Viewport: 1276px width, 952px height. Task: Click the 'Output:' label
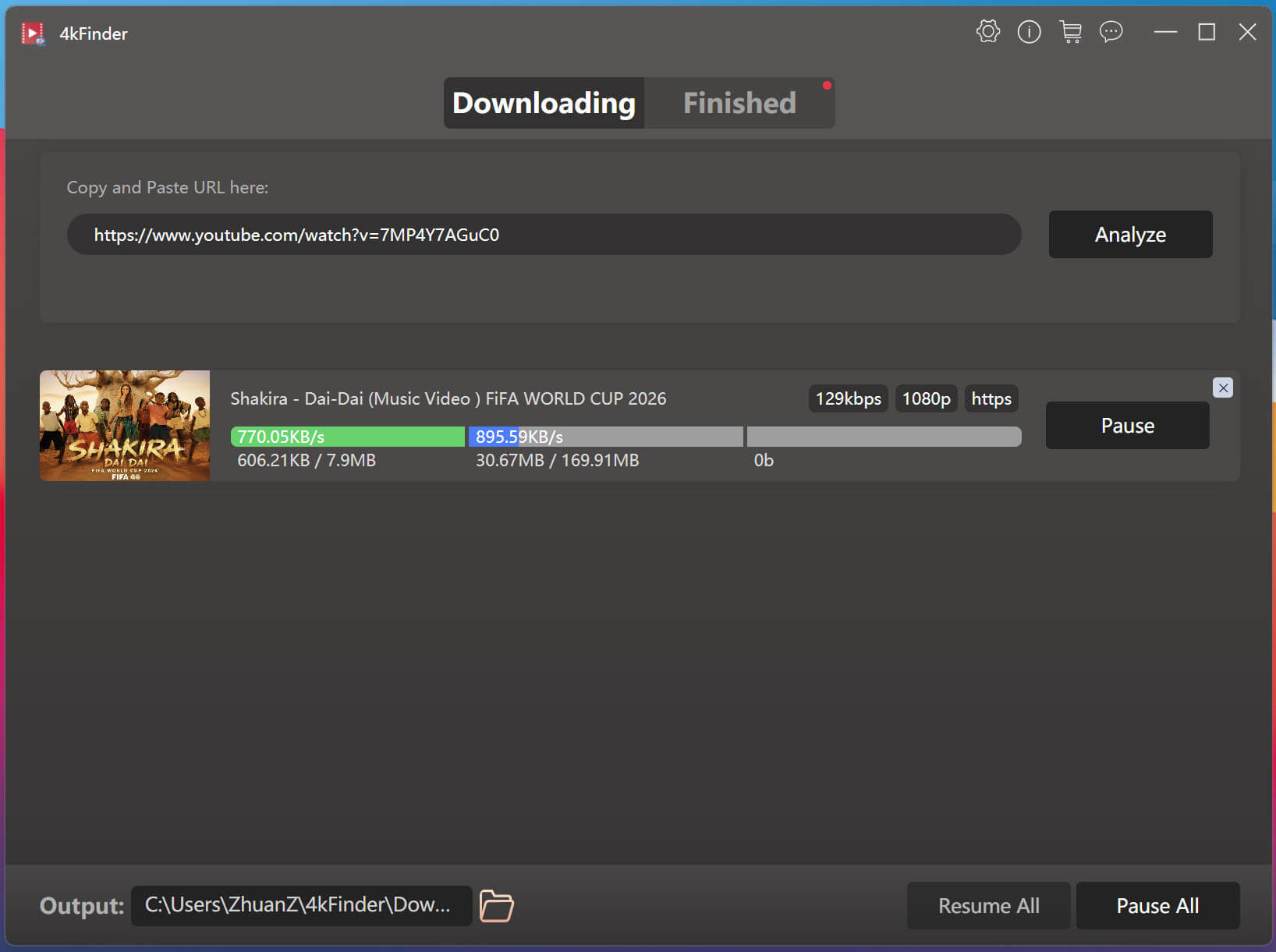[x=82, y=905]
